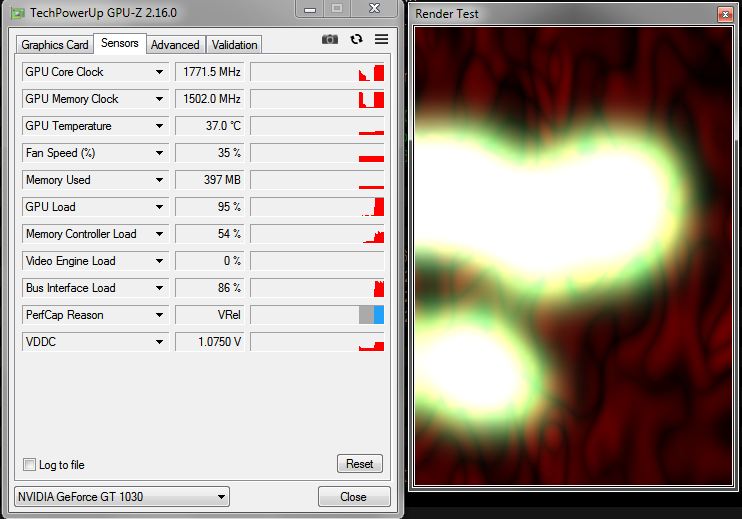The height and width of the screenshot is (519, 742).
Task: Expand the PerfCap Reason dropdown
Action: (159, 315)
